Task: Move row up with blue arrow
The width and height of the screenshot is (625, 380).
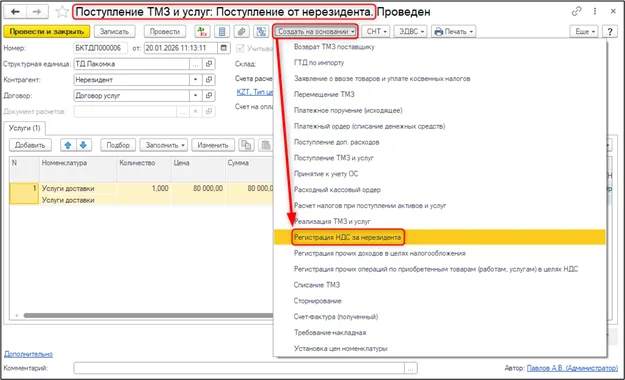Action: tap(68, 145)
